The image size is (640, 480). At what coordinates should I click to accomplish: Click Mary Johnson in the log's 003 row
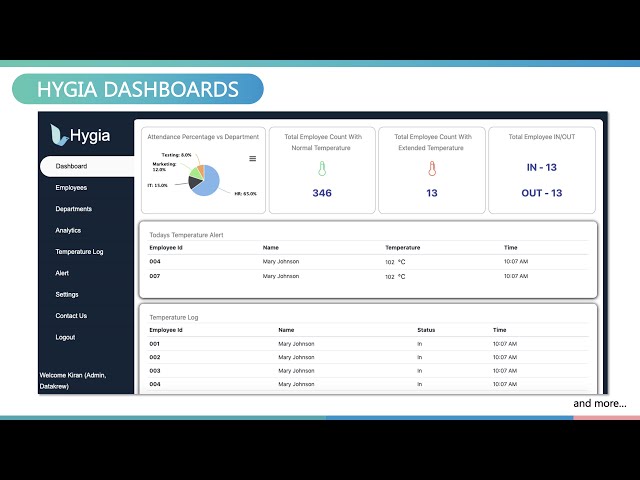click(x=296, y=371)
